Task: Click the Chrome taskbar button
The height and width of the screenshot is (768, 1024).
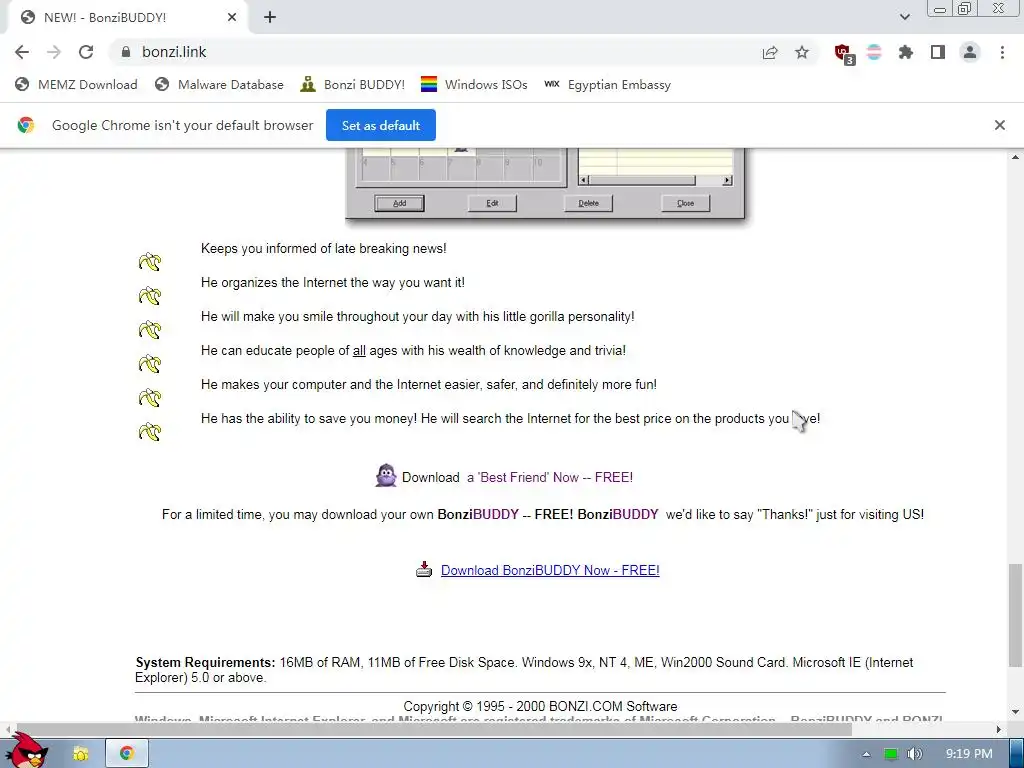Action: [x=127, y=754]
